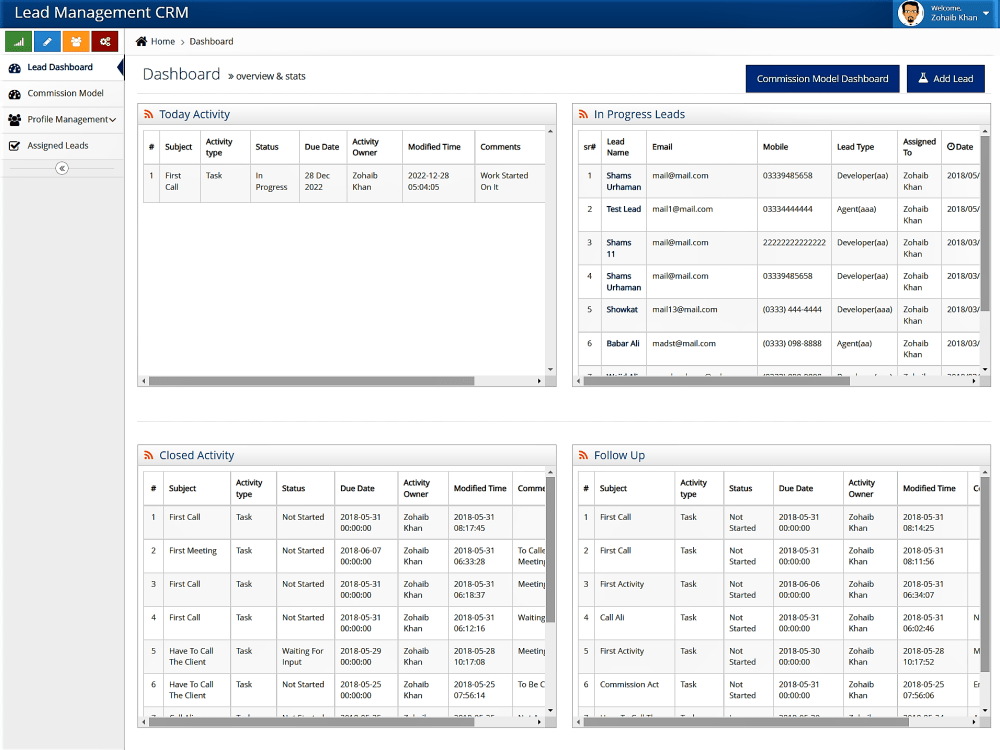Click the Lead Dashboard gauge icon
1000x750 pixels.
point(15,68)
